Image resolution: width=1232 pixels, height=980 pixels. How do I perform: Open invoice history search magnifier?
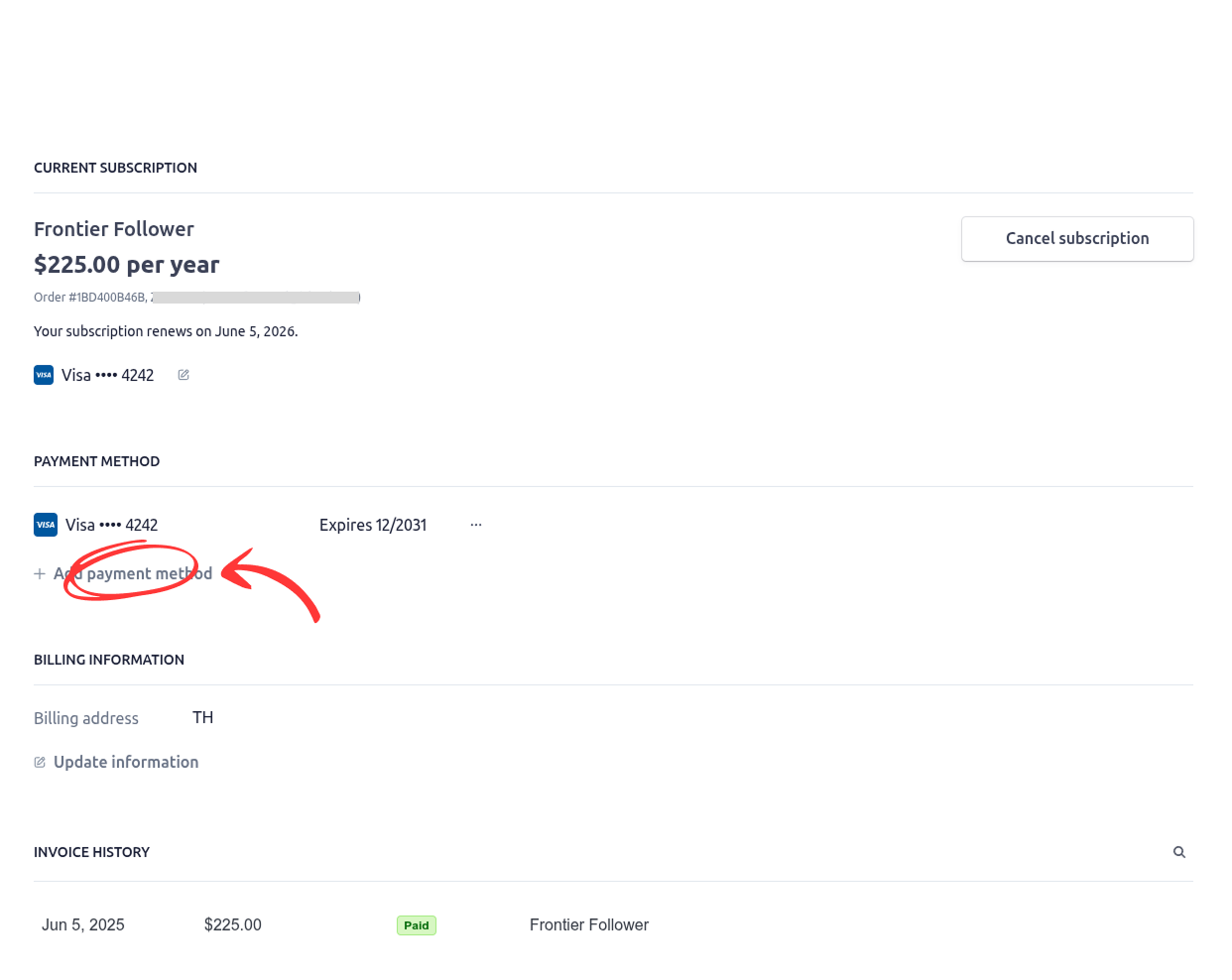pos(1179,852)
